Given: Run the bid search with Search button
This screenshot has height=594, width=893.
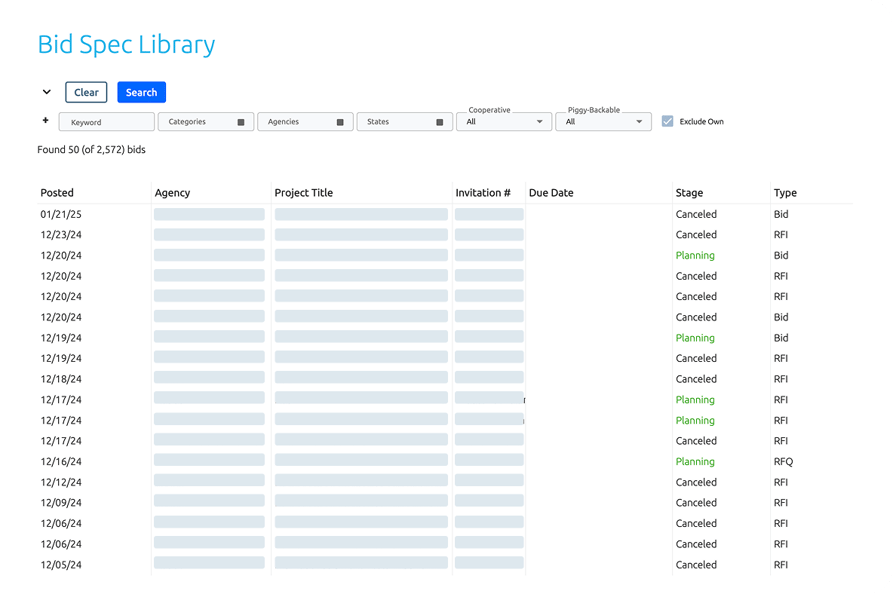Looking at the screenshot, I should (141, 92).
